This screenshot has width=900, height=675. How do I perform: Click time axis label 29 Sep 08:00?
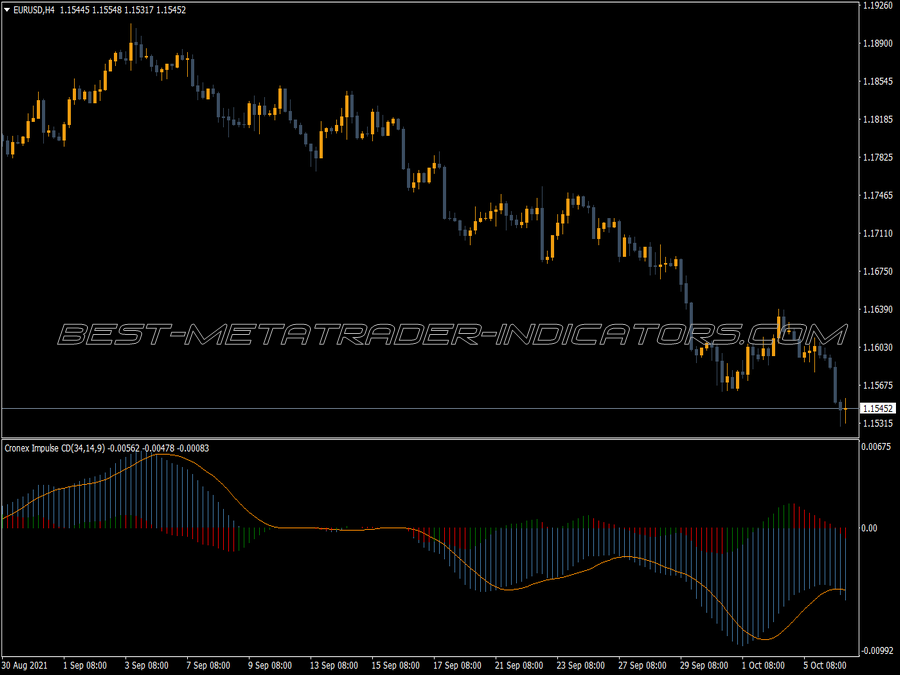tap(704, 666)
